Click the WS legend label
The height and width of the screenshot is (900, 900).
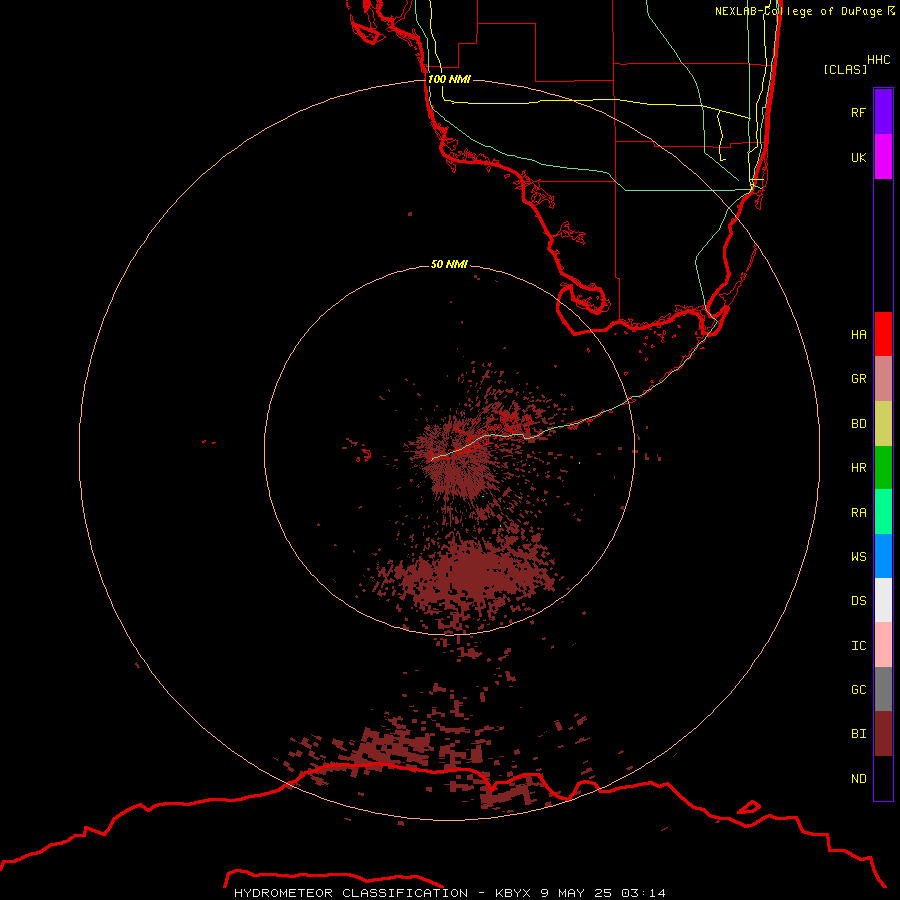point(858,556)
